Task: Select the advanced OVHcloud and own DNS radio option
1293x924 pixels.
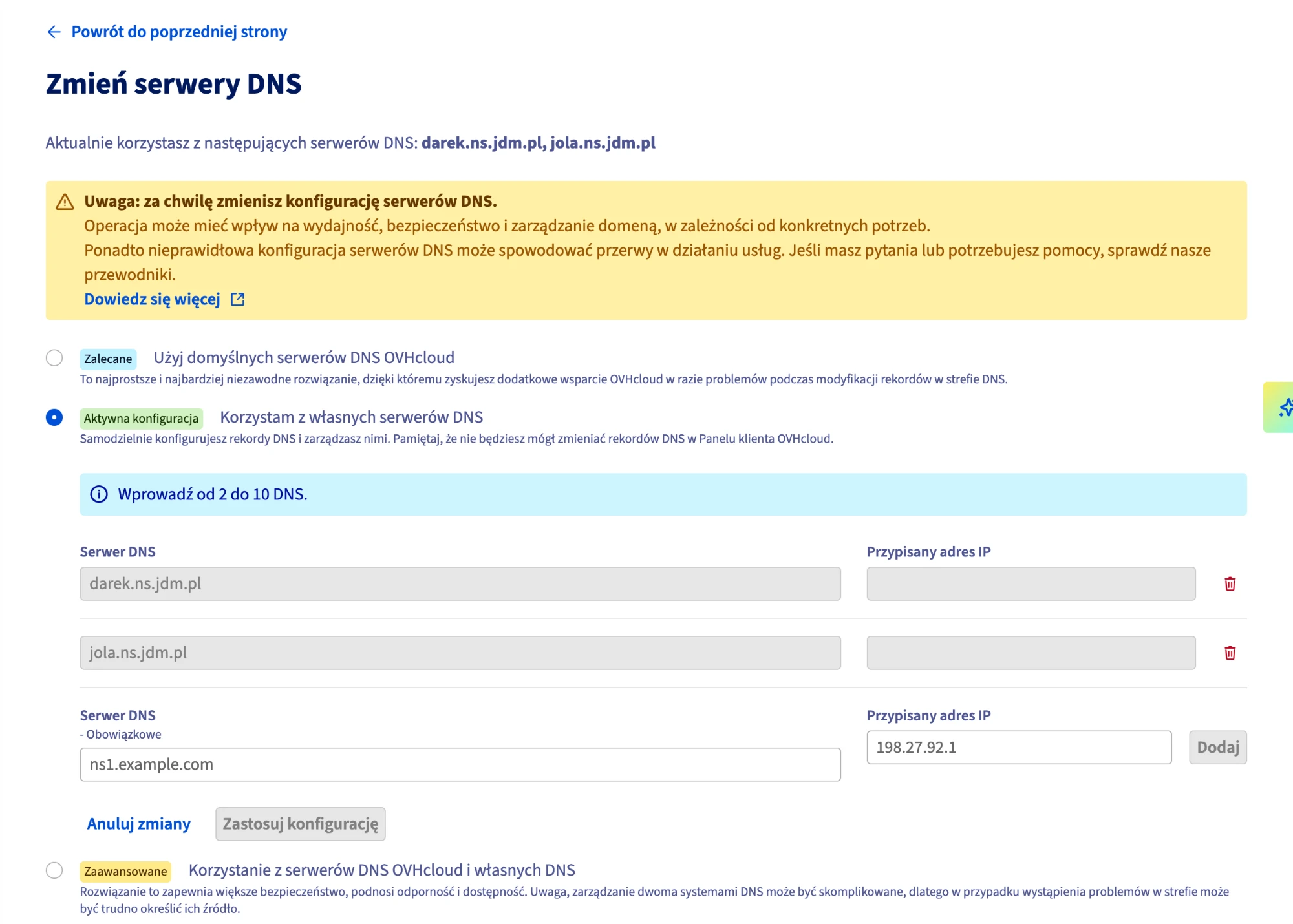Action: coord(54,870)
